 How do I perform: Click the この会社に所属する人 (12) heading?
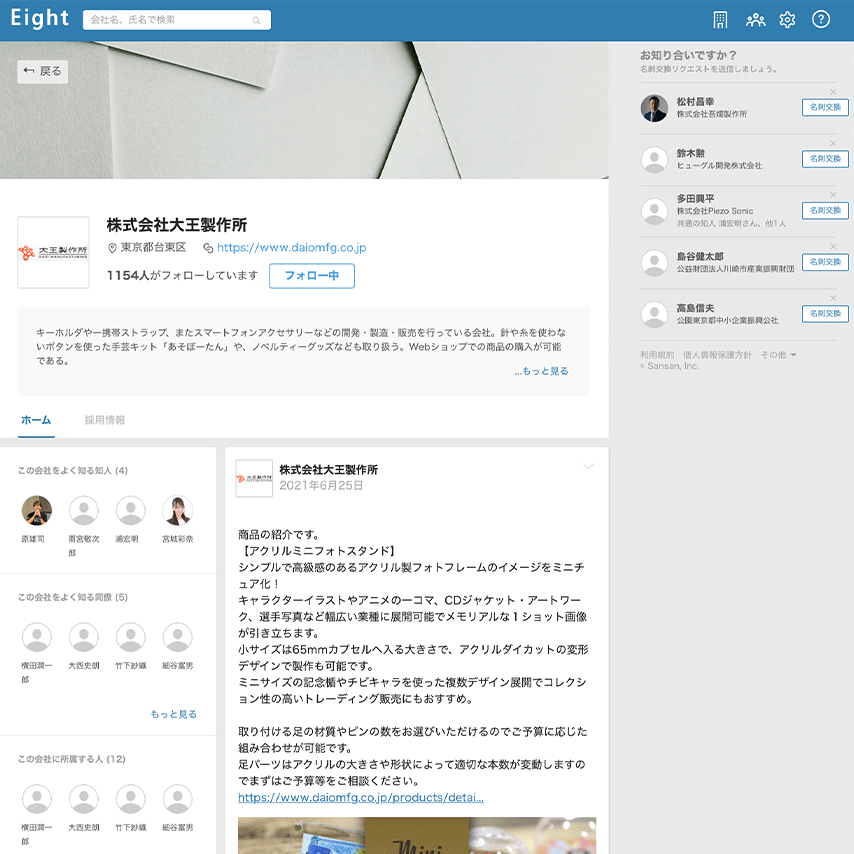pos(72,759)
